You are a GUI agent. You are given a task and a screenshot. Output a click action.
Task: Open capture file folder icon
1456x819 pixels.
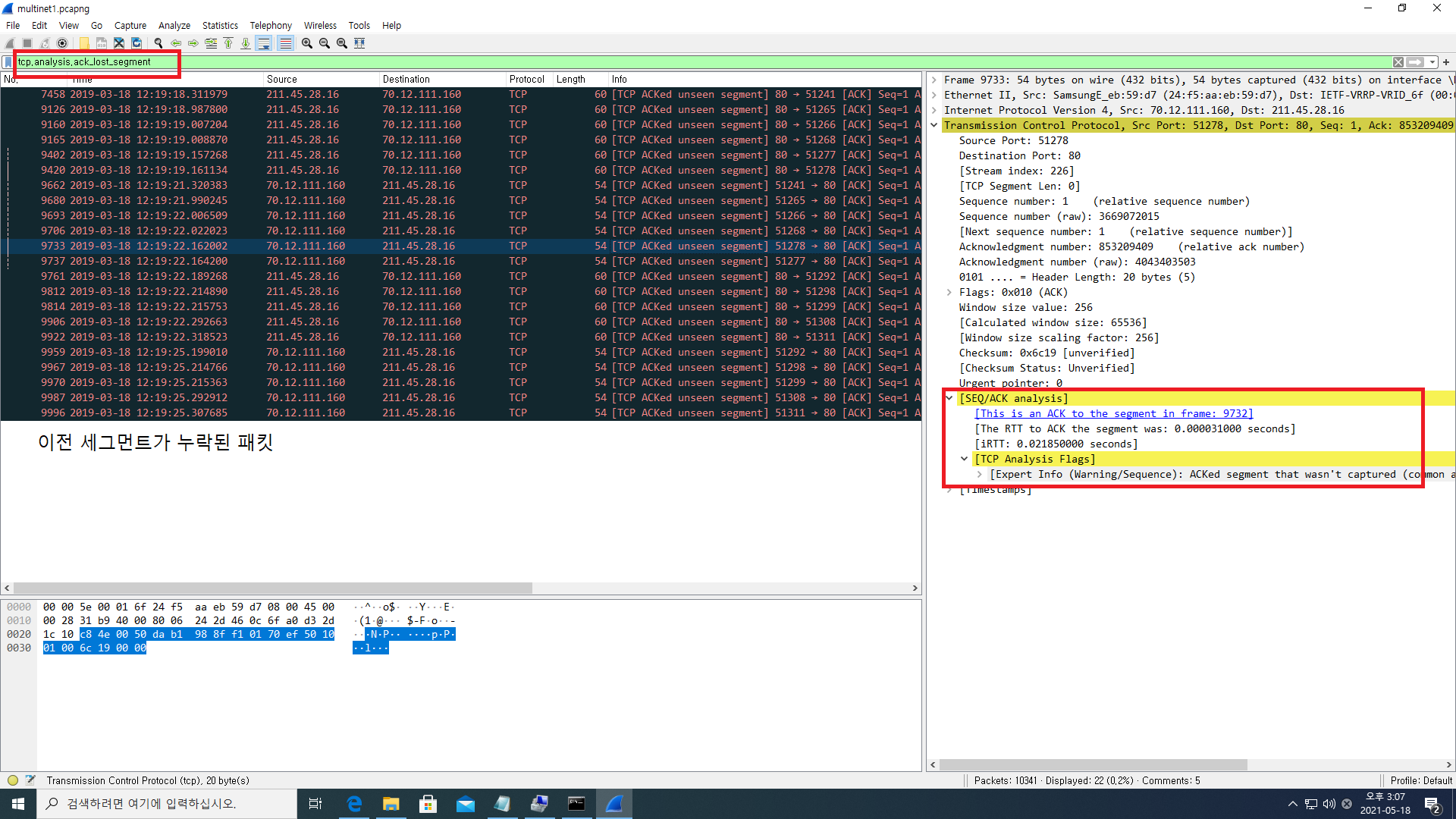pos(84,43)
